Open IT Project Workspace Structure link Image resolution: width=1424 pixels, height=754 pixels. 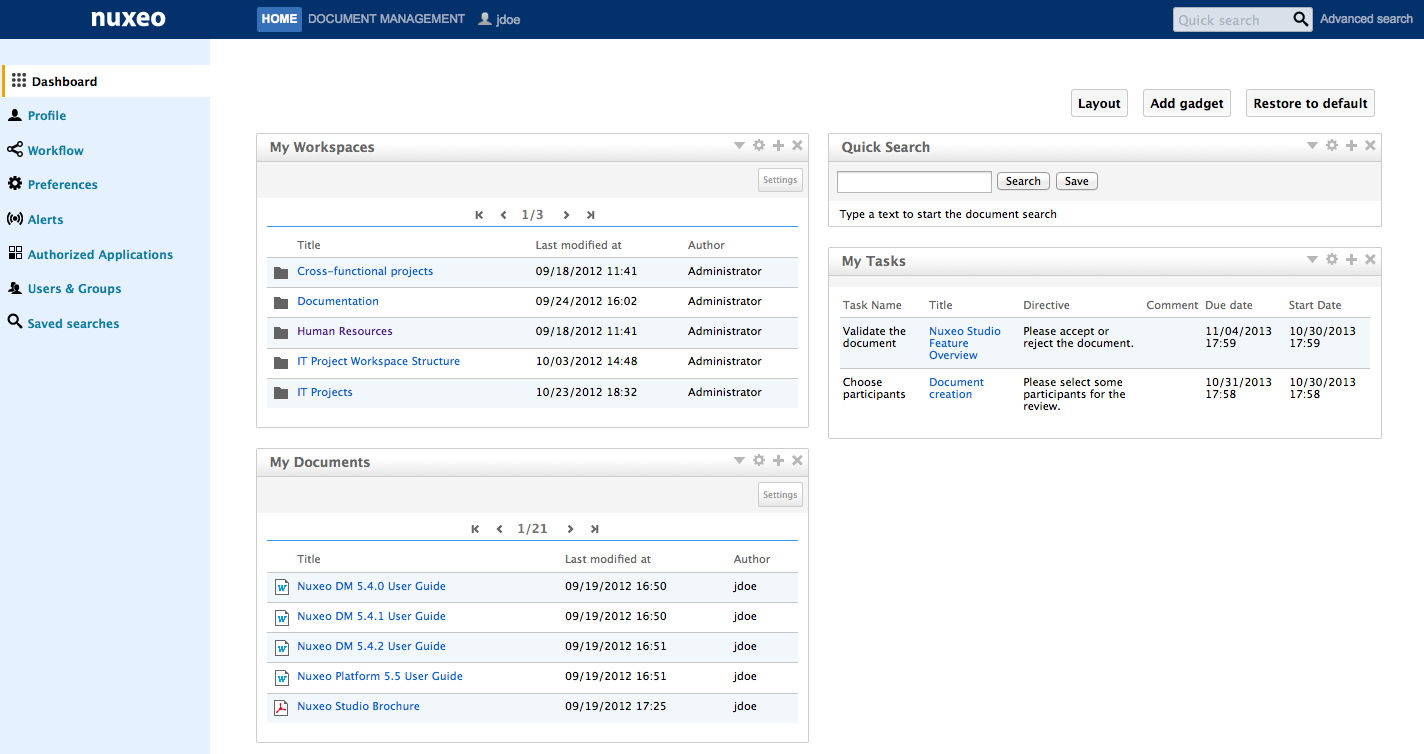[x=378, y=362]
